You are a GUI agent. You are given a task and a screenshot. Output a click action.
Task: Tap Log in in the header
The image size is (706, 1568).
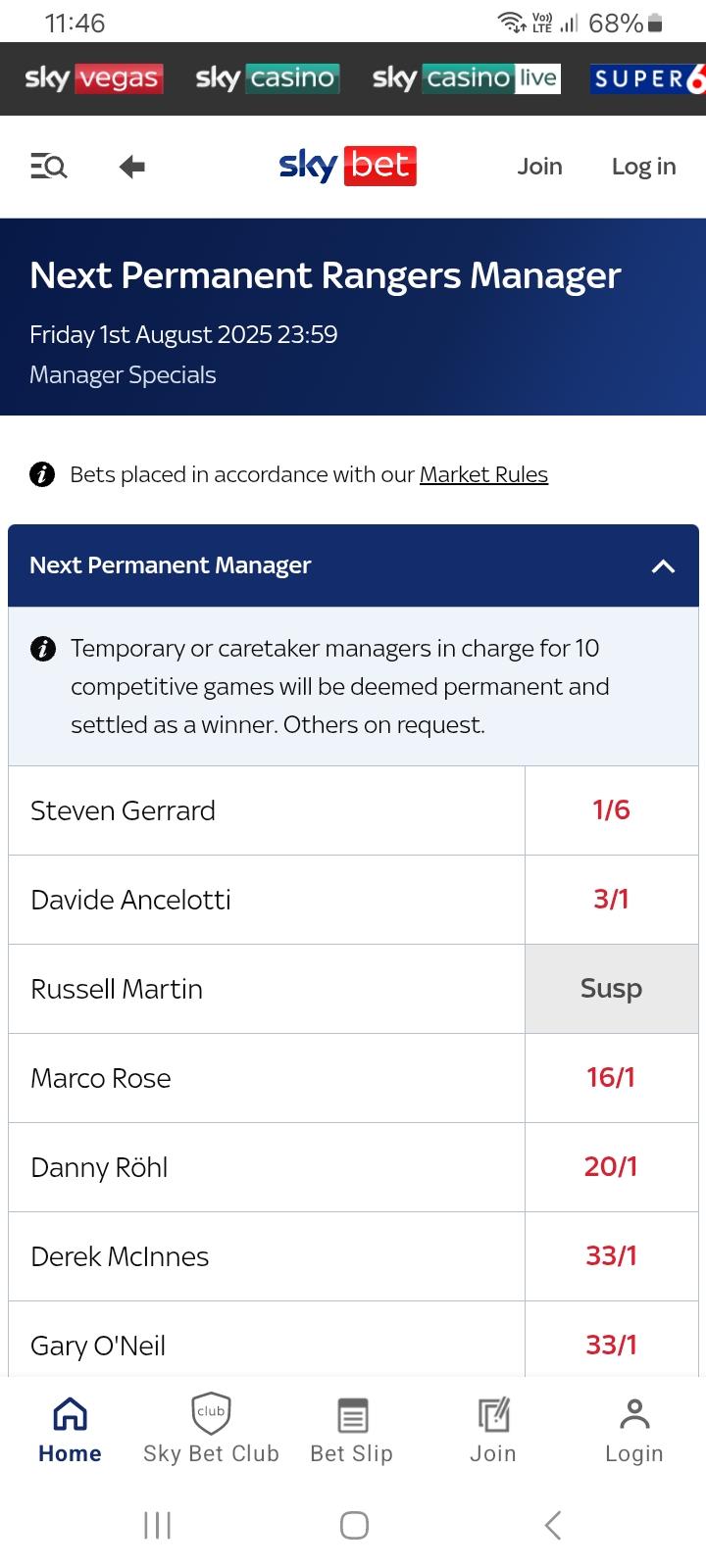(644, 167)
